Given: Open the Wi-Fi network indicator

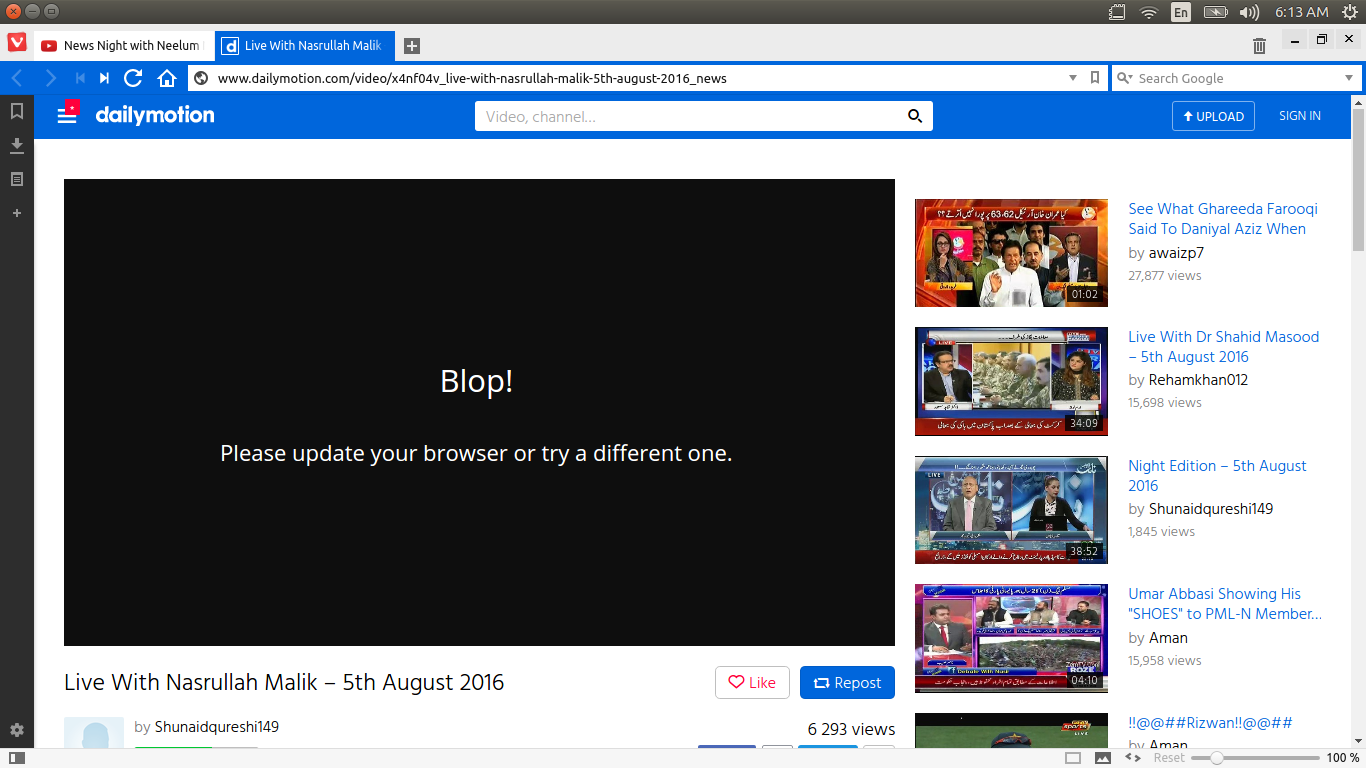Looking at the screenshot, I should click(1149, 12).
